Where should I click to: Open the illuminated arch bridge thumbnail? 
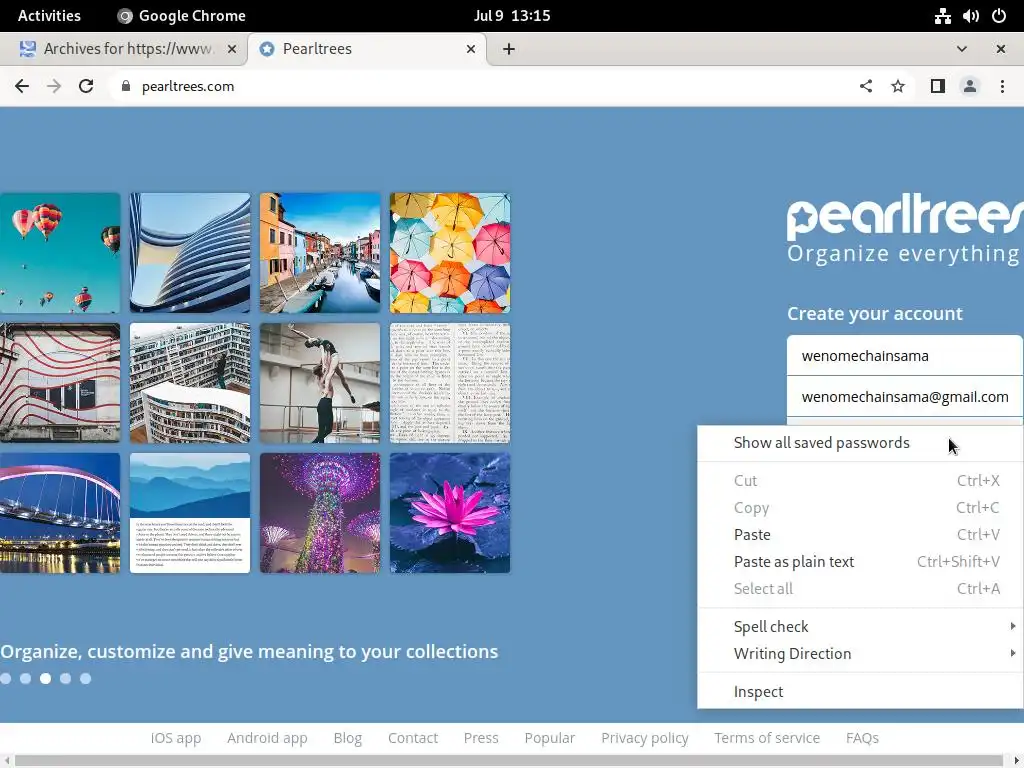point(60,513)
